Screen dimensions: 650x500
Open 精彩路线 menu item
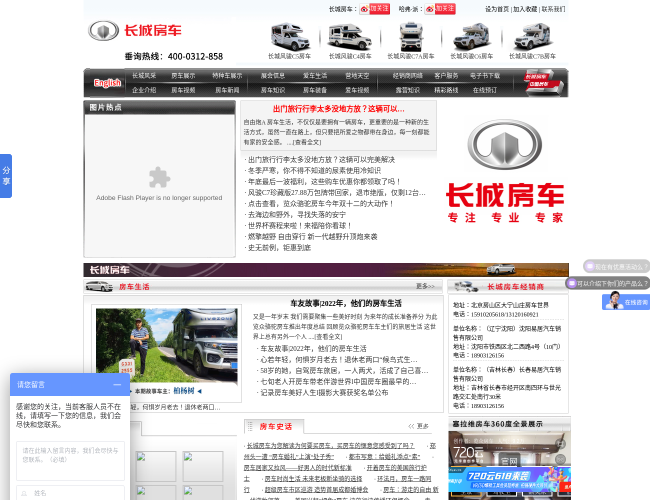click(446, 90)
